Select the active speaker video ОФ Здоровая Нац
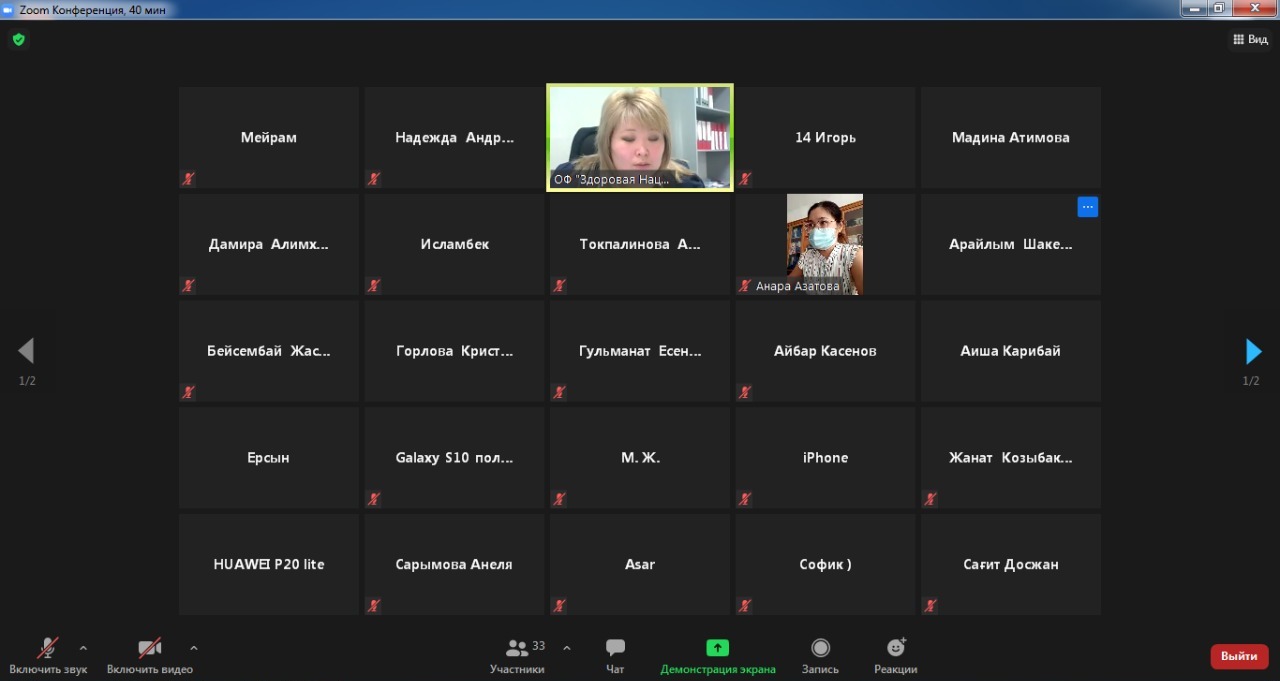Screen dimensions: 1280x681 point(640,137)
